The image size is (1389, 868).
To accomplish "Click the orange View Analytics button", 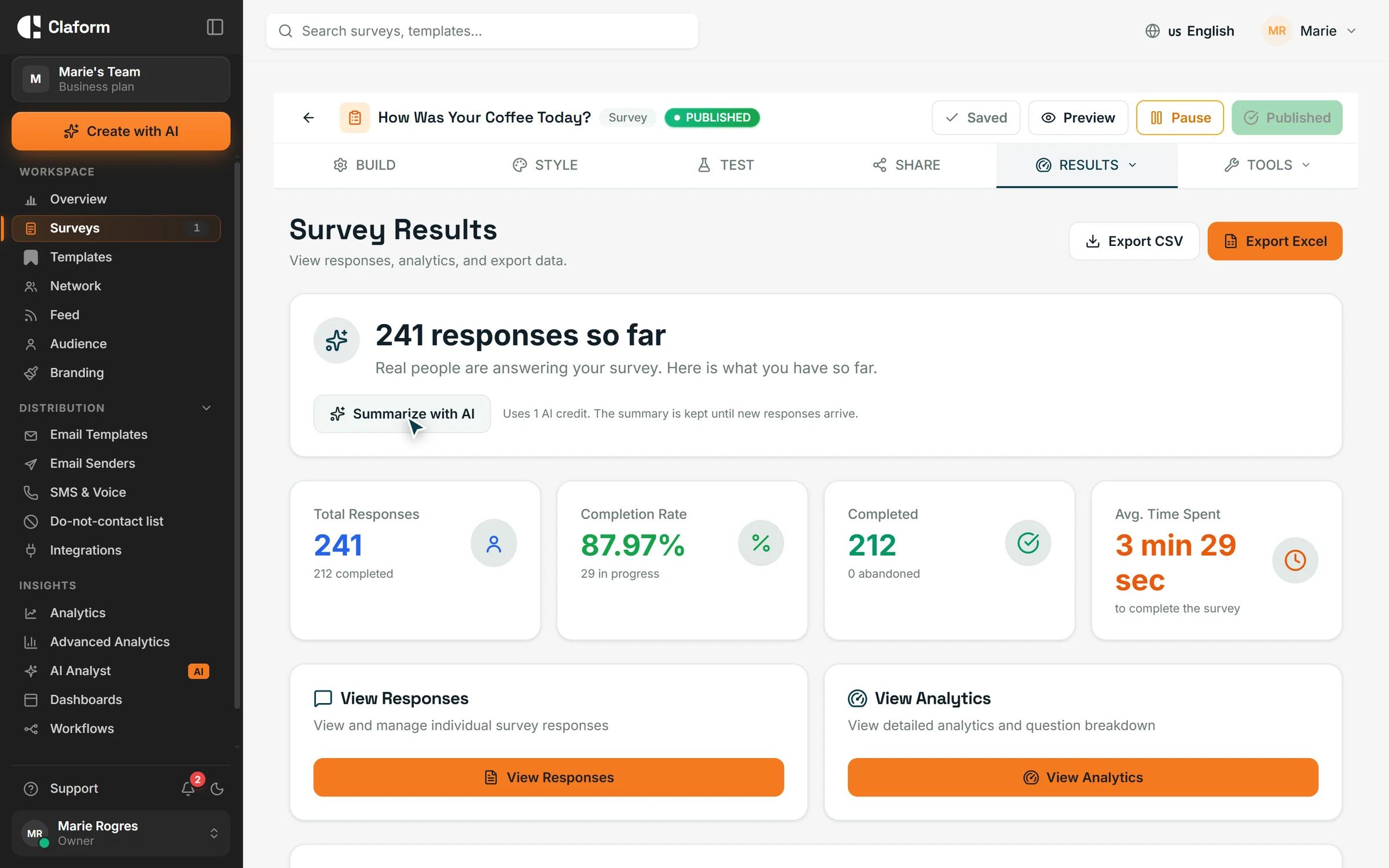I will 1083,777.
